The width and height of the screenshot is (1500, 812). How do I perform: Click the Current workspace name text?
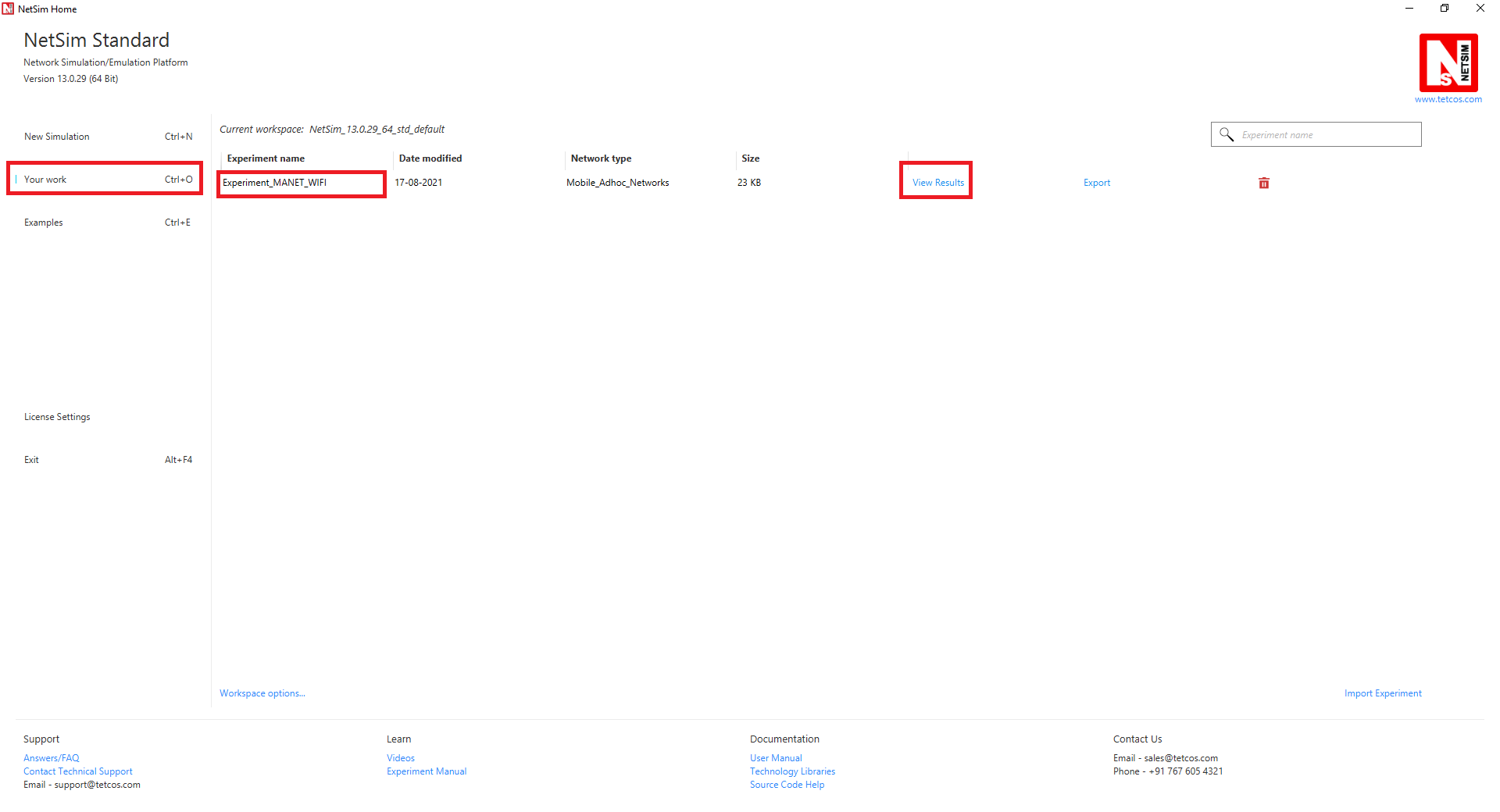coord(377,130)
